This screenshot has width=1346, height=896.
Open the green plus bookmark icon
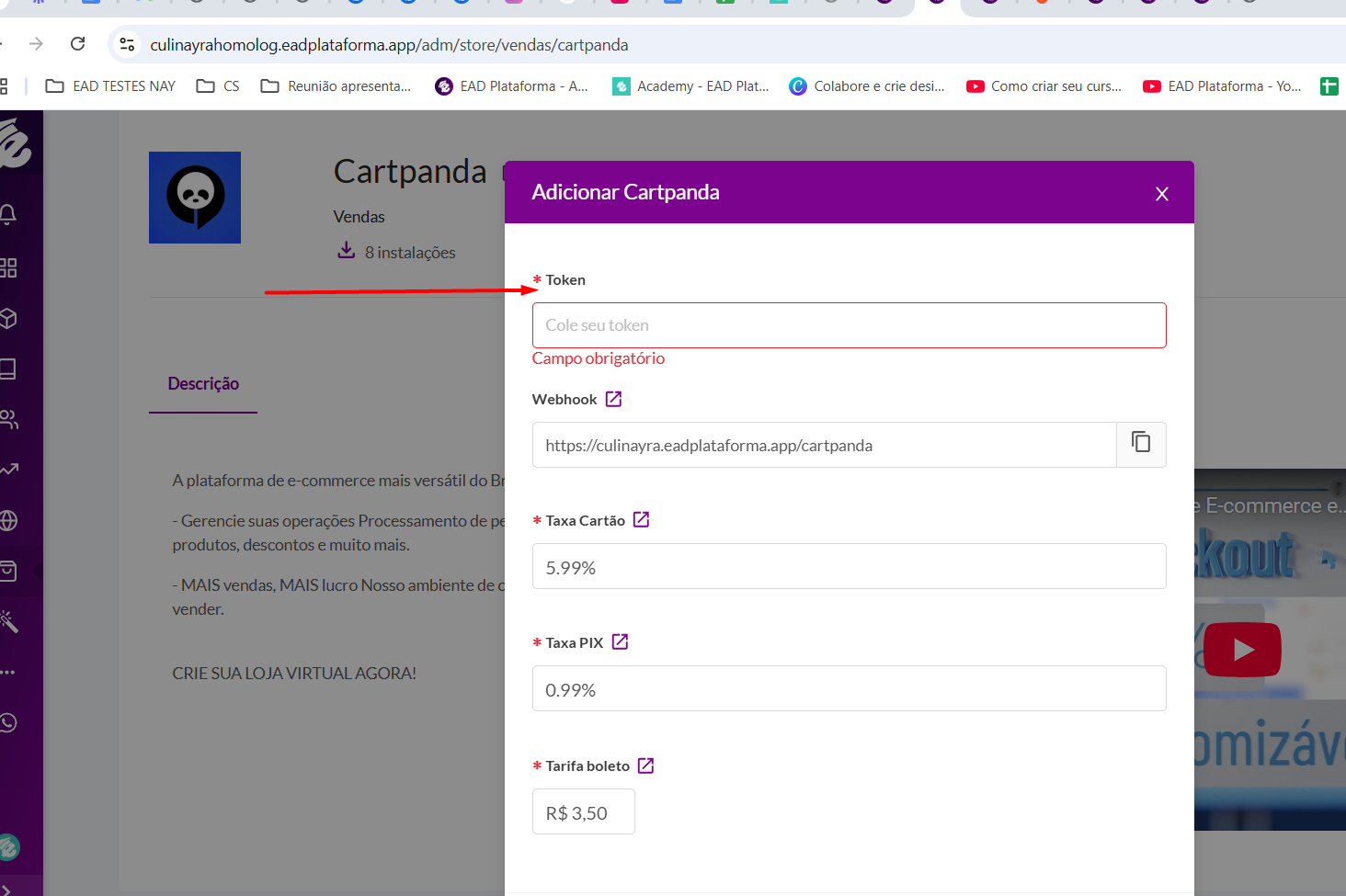point(1329,86)
